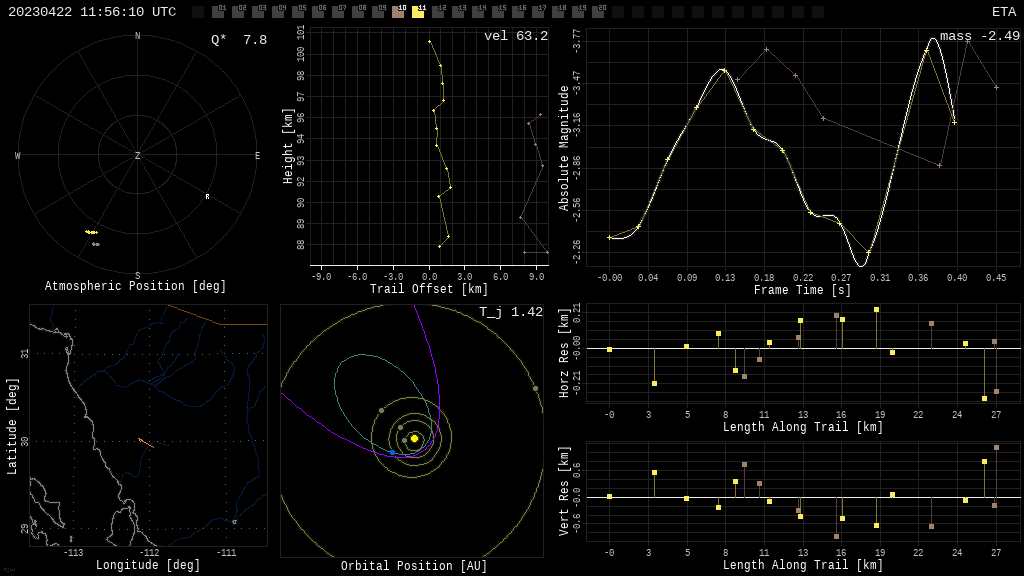This screenshot has height=576, width=1024.
Task: Click the Absolute Magnitude axis label
Action: [x=564, y=148]
